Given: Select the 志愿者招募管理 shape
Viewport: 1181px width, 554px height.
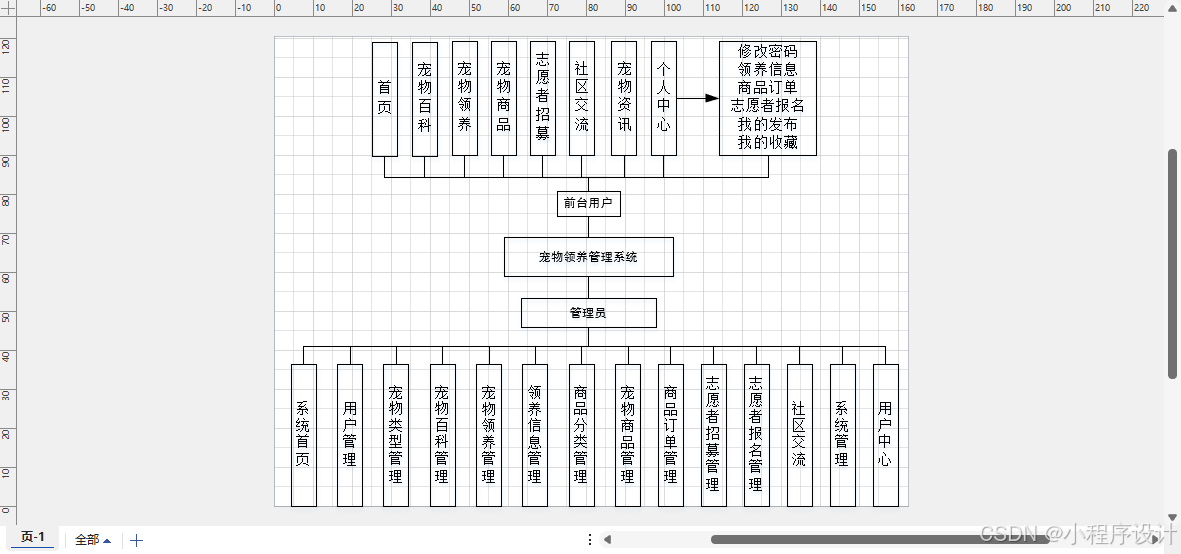Looking at the screenshot, I should (714, 436).
